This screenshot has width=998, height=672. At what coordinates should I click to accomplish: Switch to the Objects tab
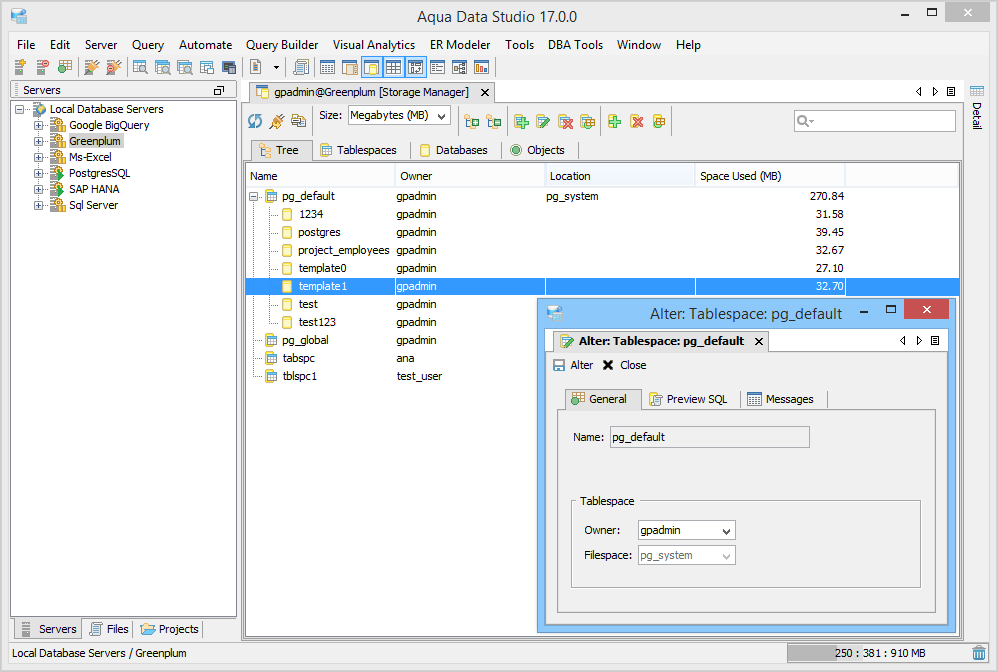click(538, 150)
